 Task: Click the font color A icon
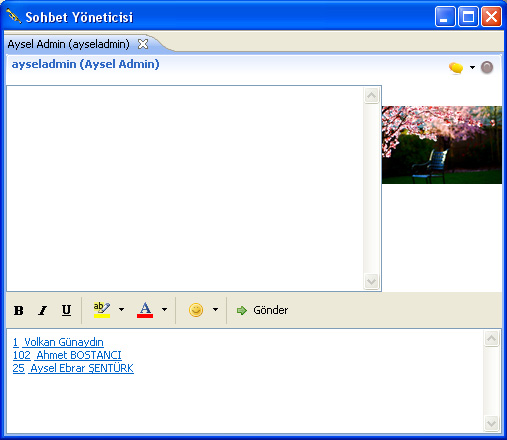tap(145, 310)
